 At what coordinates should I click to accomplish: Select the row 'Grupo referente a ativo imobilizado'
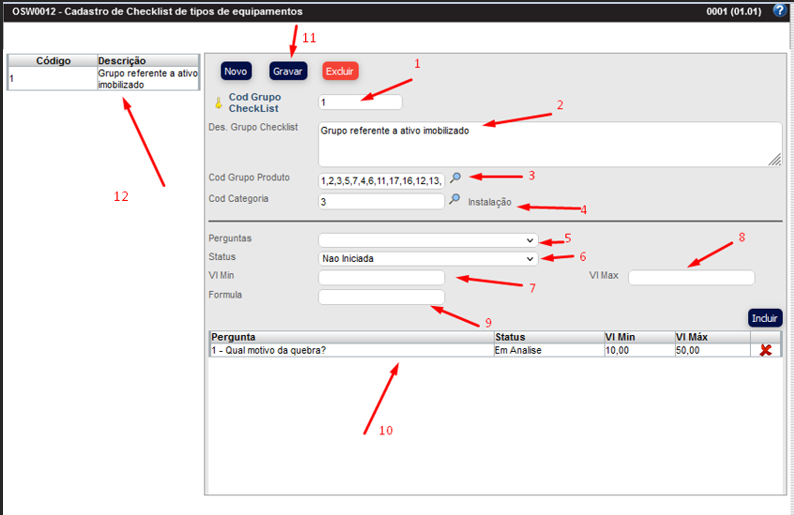pyautogui.click(x=100, y=79)
